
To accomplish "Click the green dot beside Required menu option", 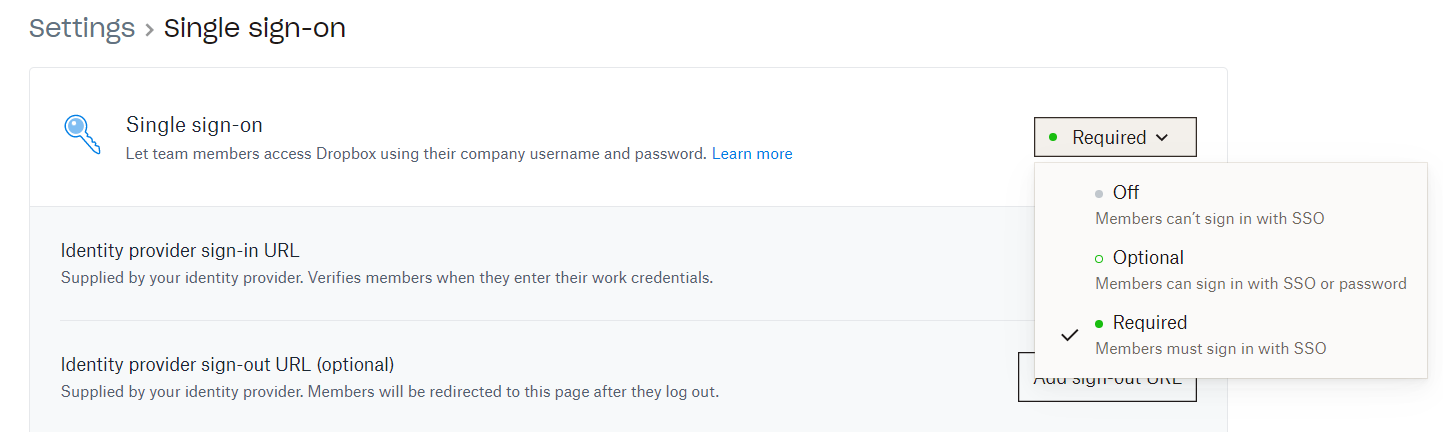I will (1099, 324).
